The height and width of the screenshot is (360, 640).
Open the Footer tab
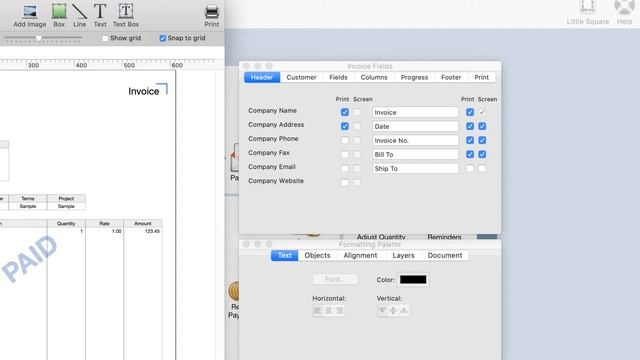click(x=451, y=77)
